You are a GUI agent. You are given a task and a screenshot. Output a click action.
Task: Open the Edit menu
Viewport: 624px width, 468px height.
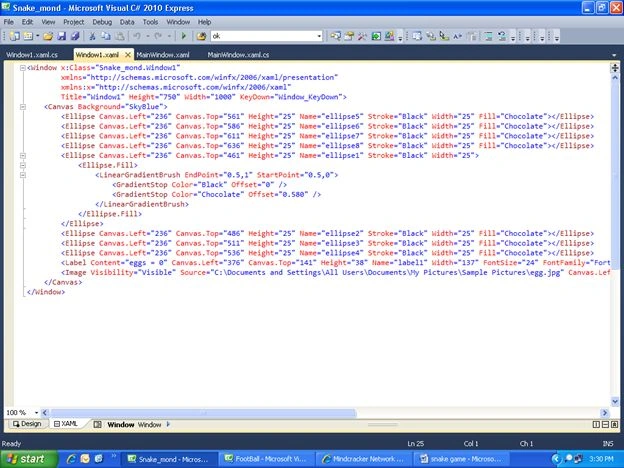[x=27, y=22]
